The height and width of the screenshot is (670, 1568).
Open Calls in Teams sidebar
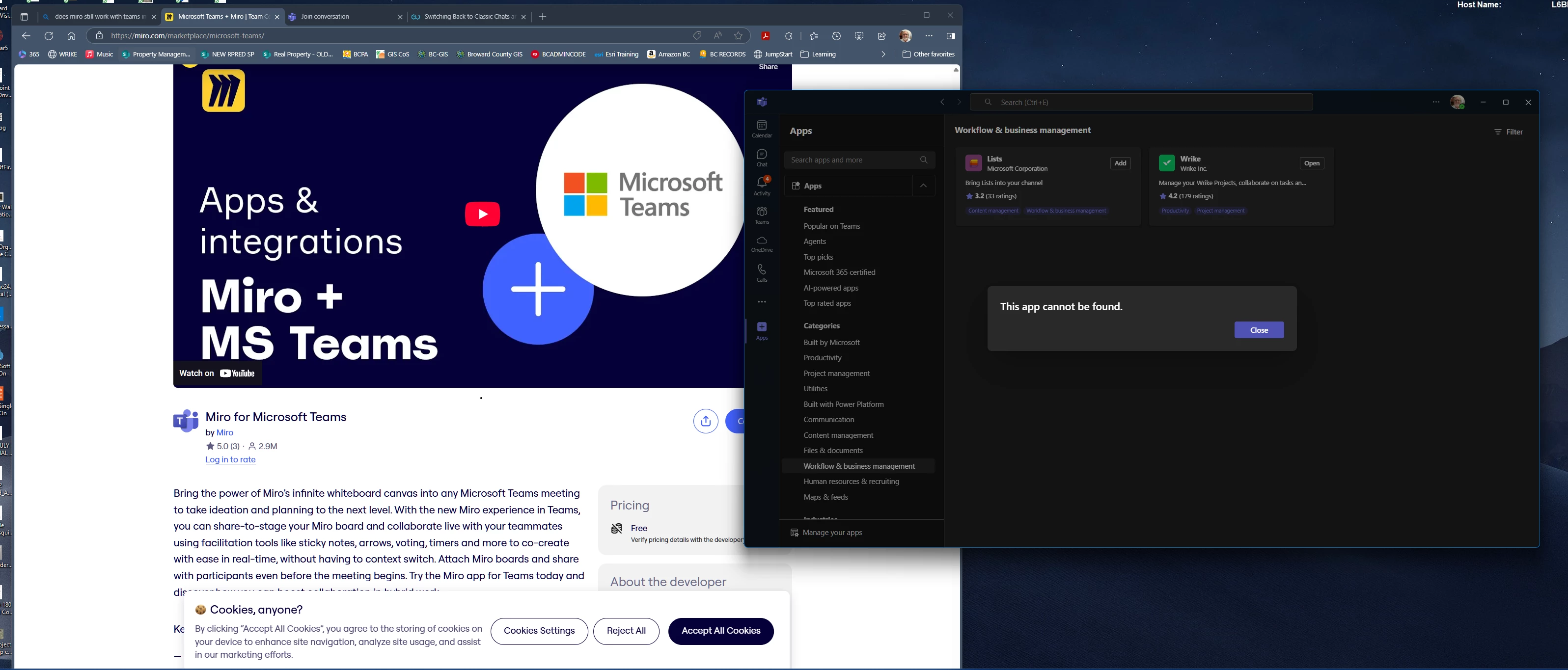click(x=762, y=273)
